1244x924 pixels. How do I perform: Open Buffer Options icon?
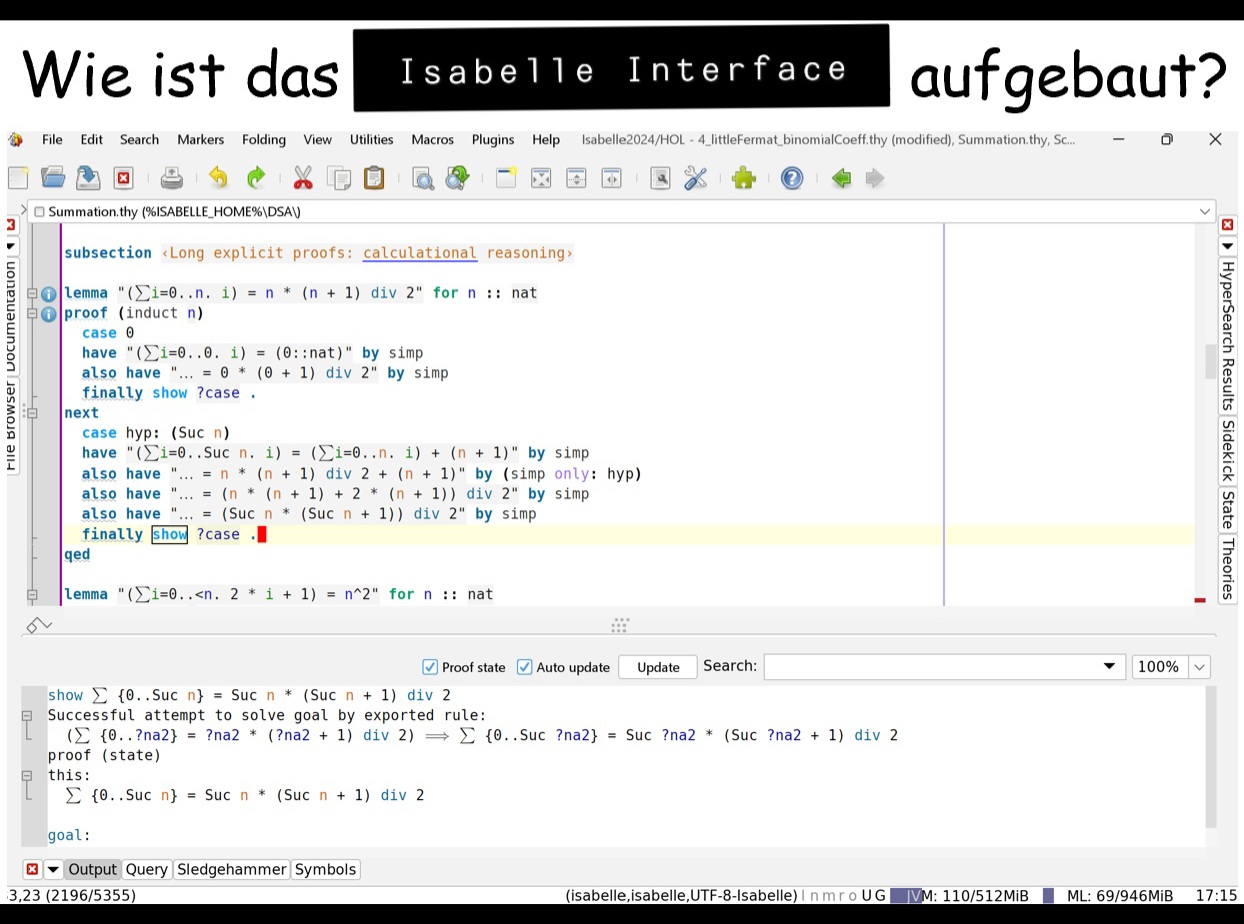tap(660, 179)
